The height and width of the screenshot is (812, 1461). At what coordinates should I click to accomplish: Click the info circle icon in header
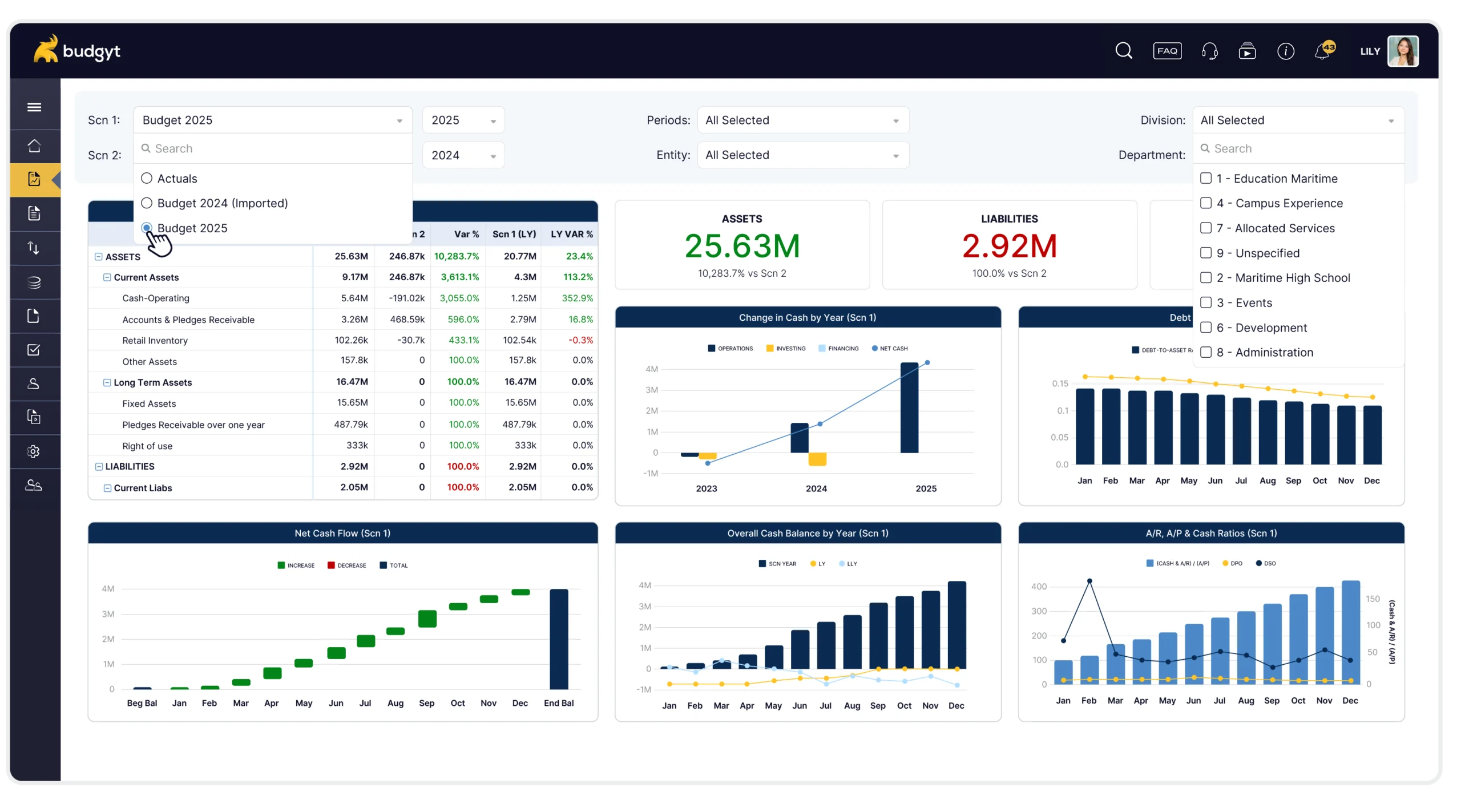1285,51
